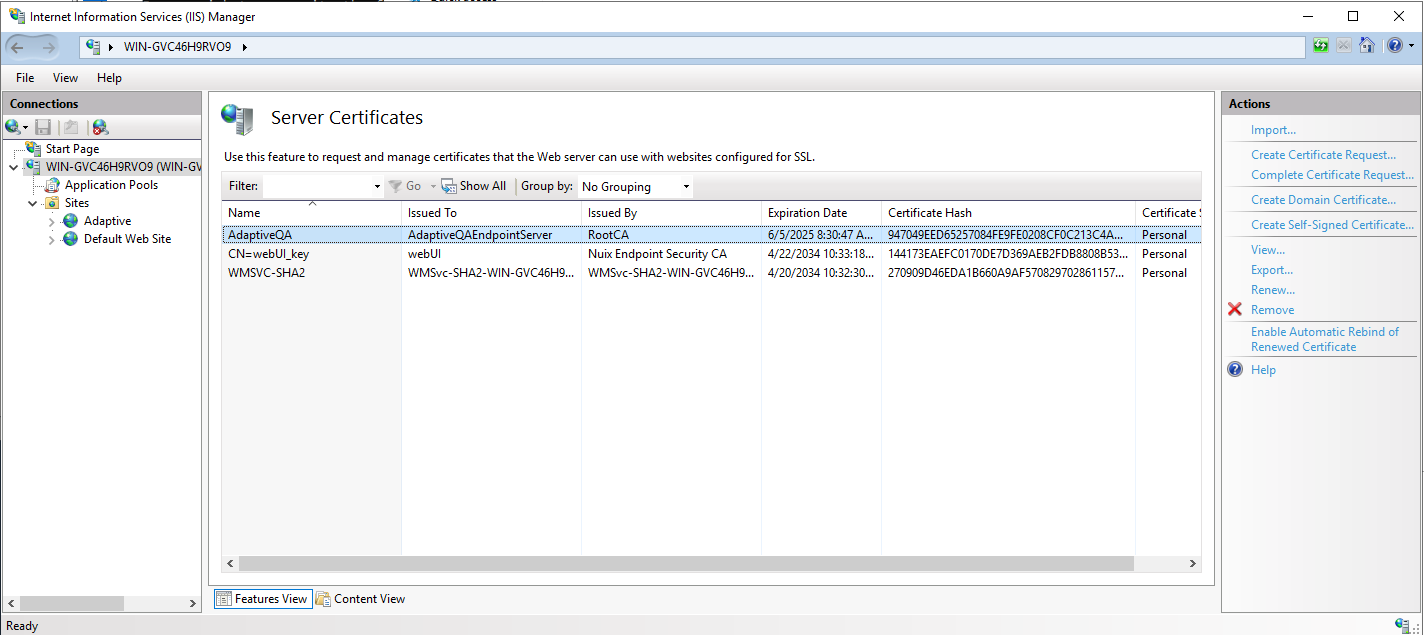Click the Filter text input field
Screen dimensions: 1424x635
[x=316, y=187]
